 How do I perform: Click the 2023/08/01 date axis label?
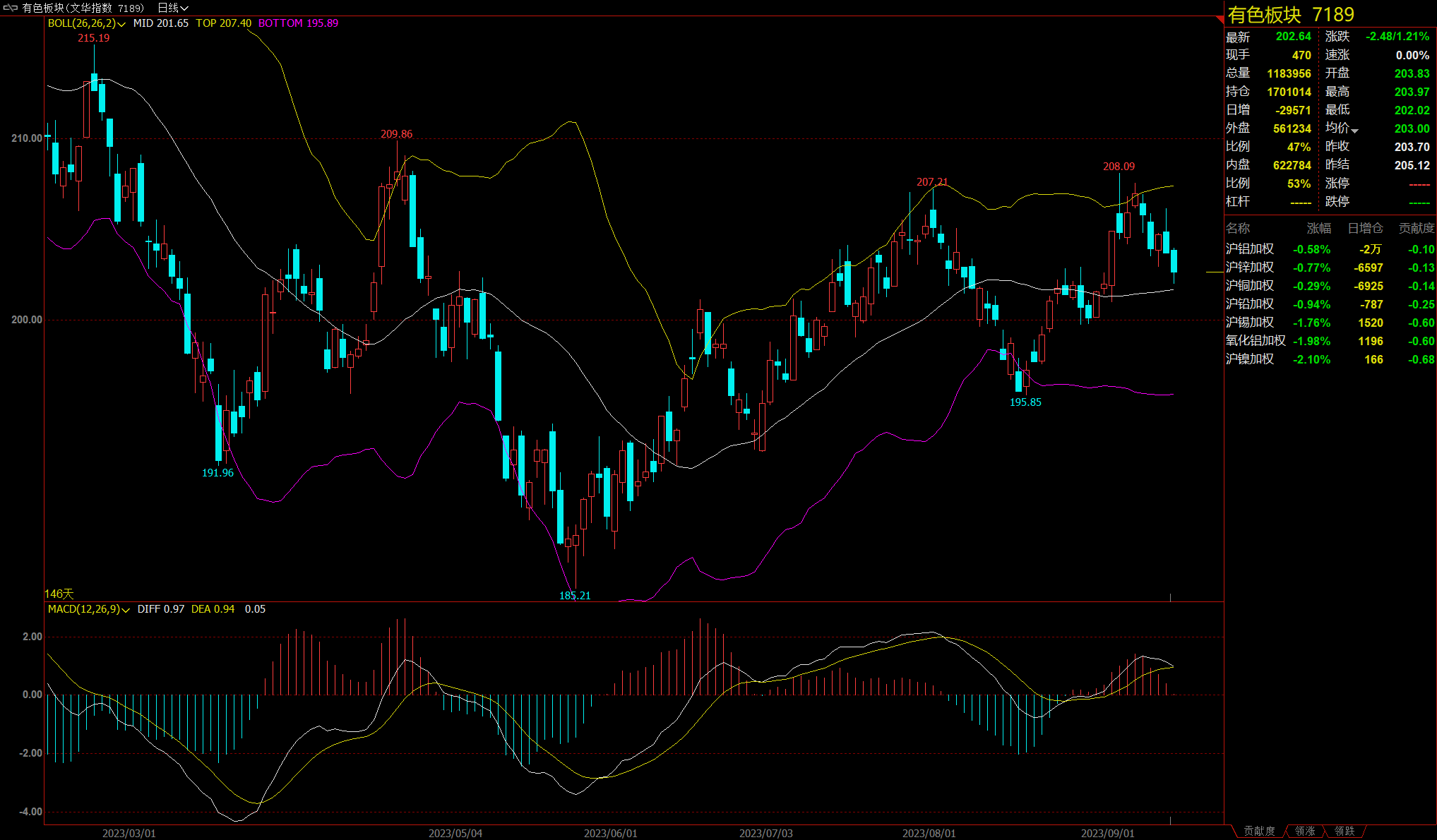coord(929,834)
